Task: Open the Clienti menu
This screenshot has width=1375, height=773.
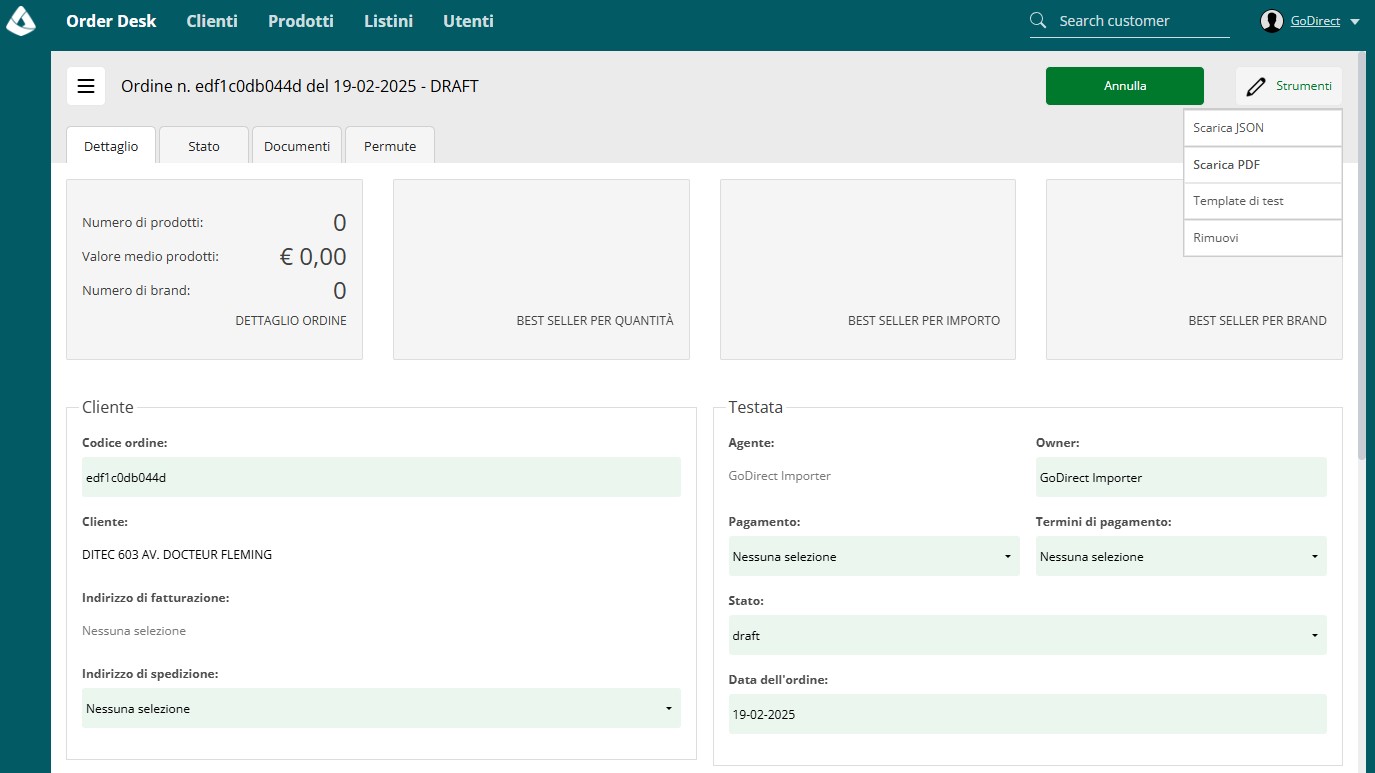Action: click(212, 21)
